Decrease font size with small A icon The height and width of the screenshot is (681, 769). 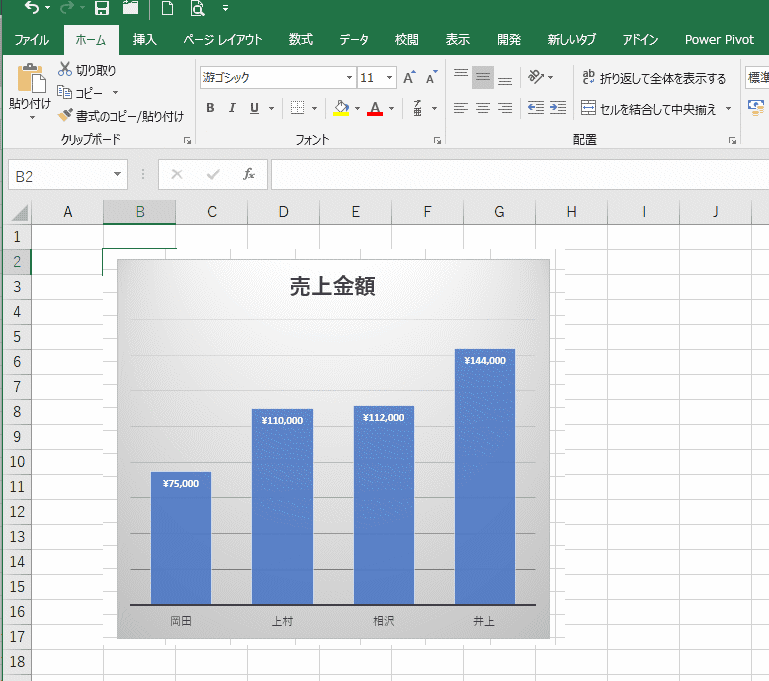(432, 77)
